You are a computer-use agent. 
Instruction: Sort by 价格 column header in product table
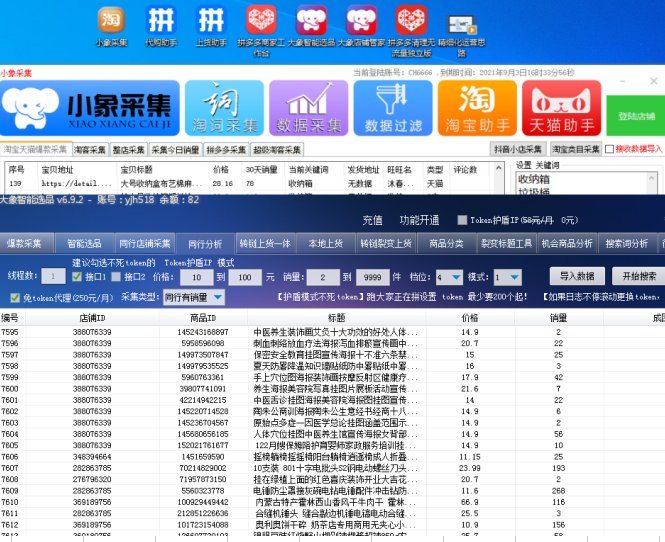[x=470, y=318]
